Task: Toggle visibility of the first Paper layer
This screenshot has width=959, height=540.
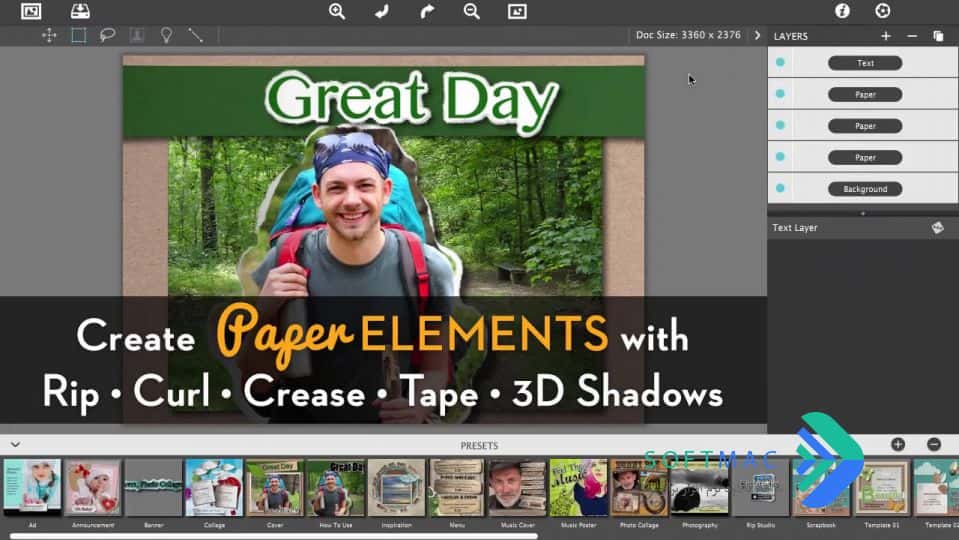Action: click(x=780, y=94)
